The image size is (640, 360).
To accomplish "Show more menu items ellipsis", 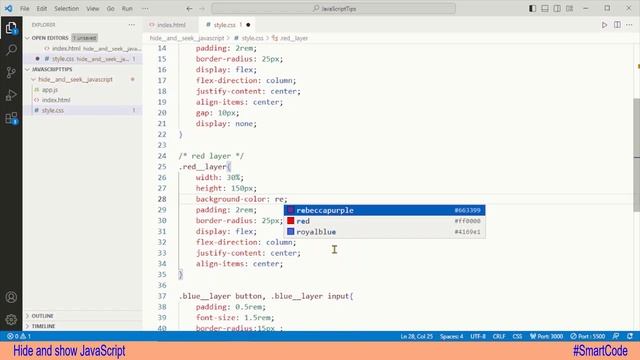I will click(145, 9).
